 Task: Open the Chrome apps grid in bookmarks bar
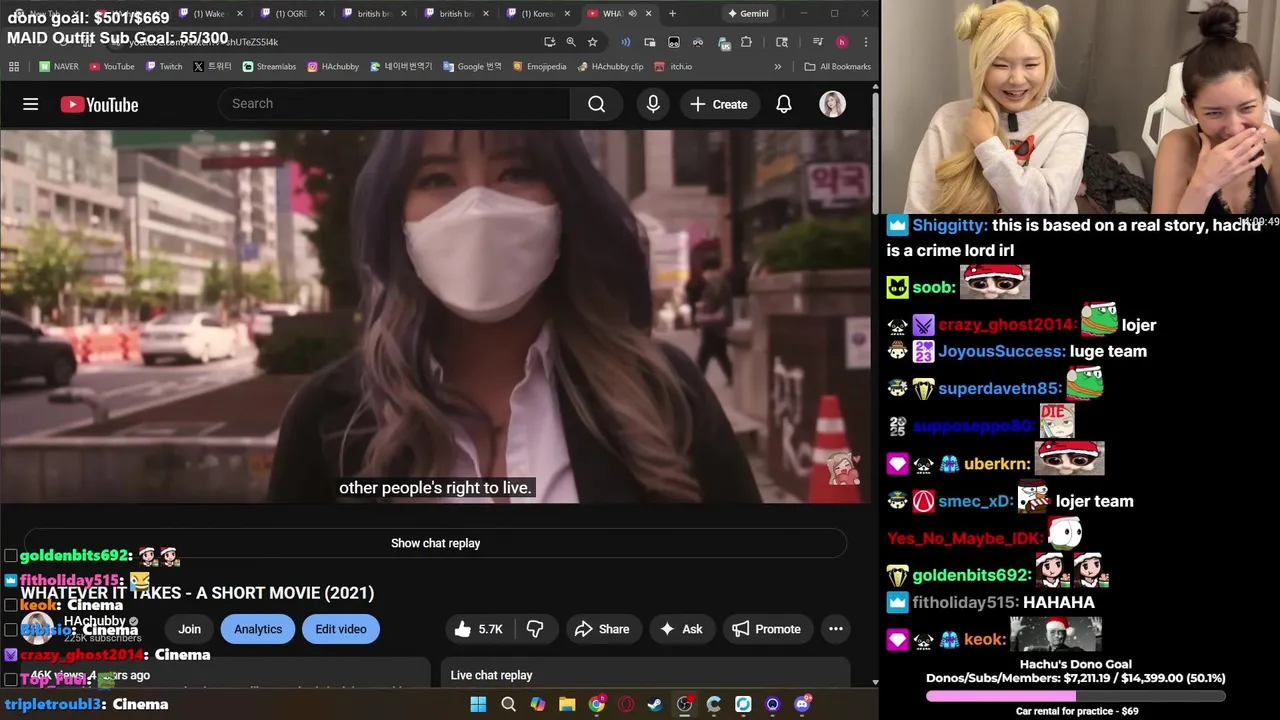tap(14, 67)
